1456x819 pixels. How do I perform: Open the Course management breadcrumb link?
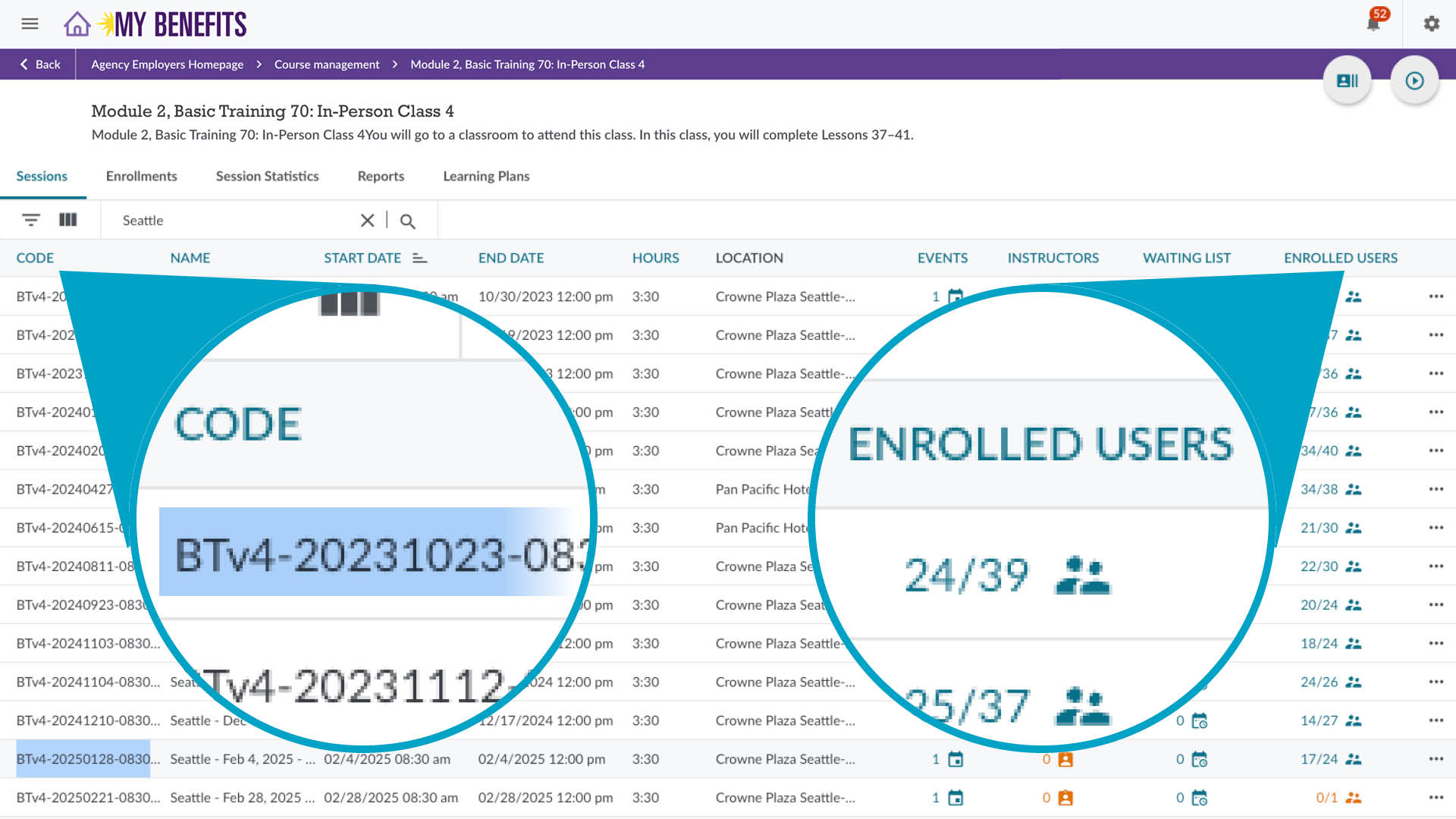[x=326, y=64]
